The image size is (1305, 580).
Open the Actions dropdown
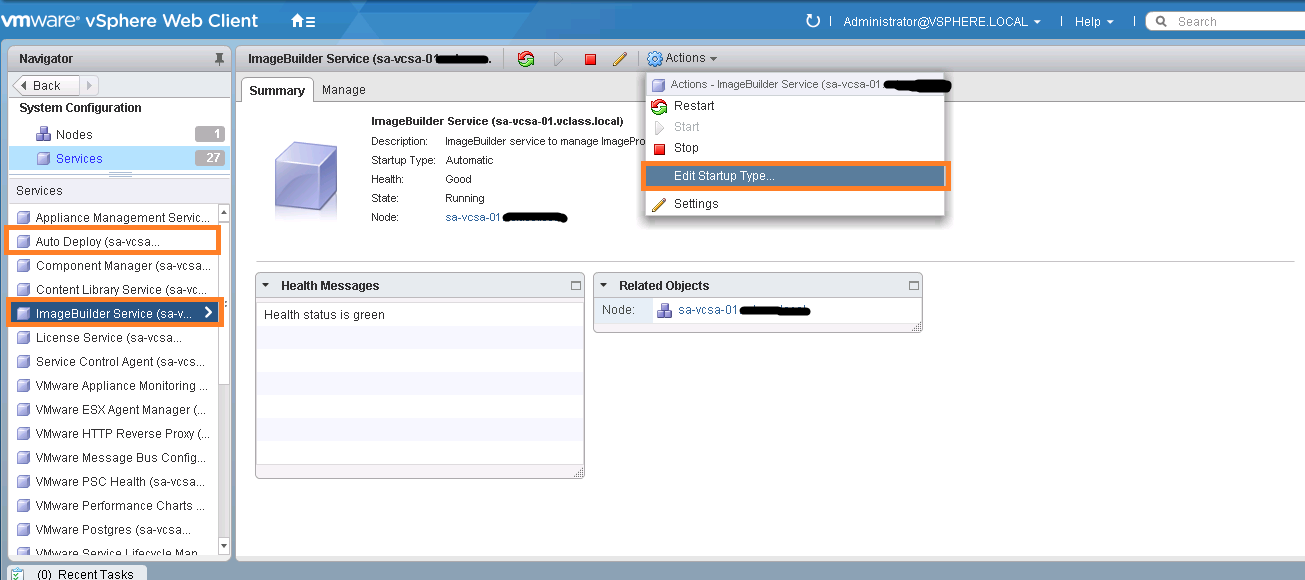[x=683, y=58]
